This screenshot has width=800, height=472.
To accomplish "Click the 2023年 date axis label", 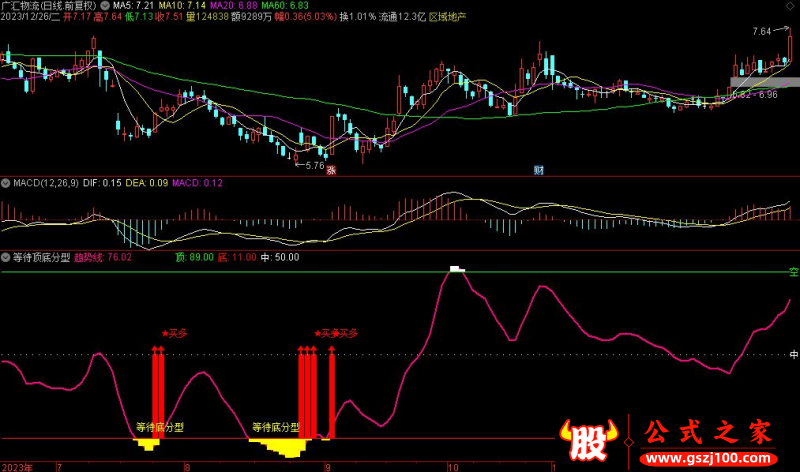I will (x=18, y=466).
